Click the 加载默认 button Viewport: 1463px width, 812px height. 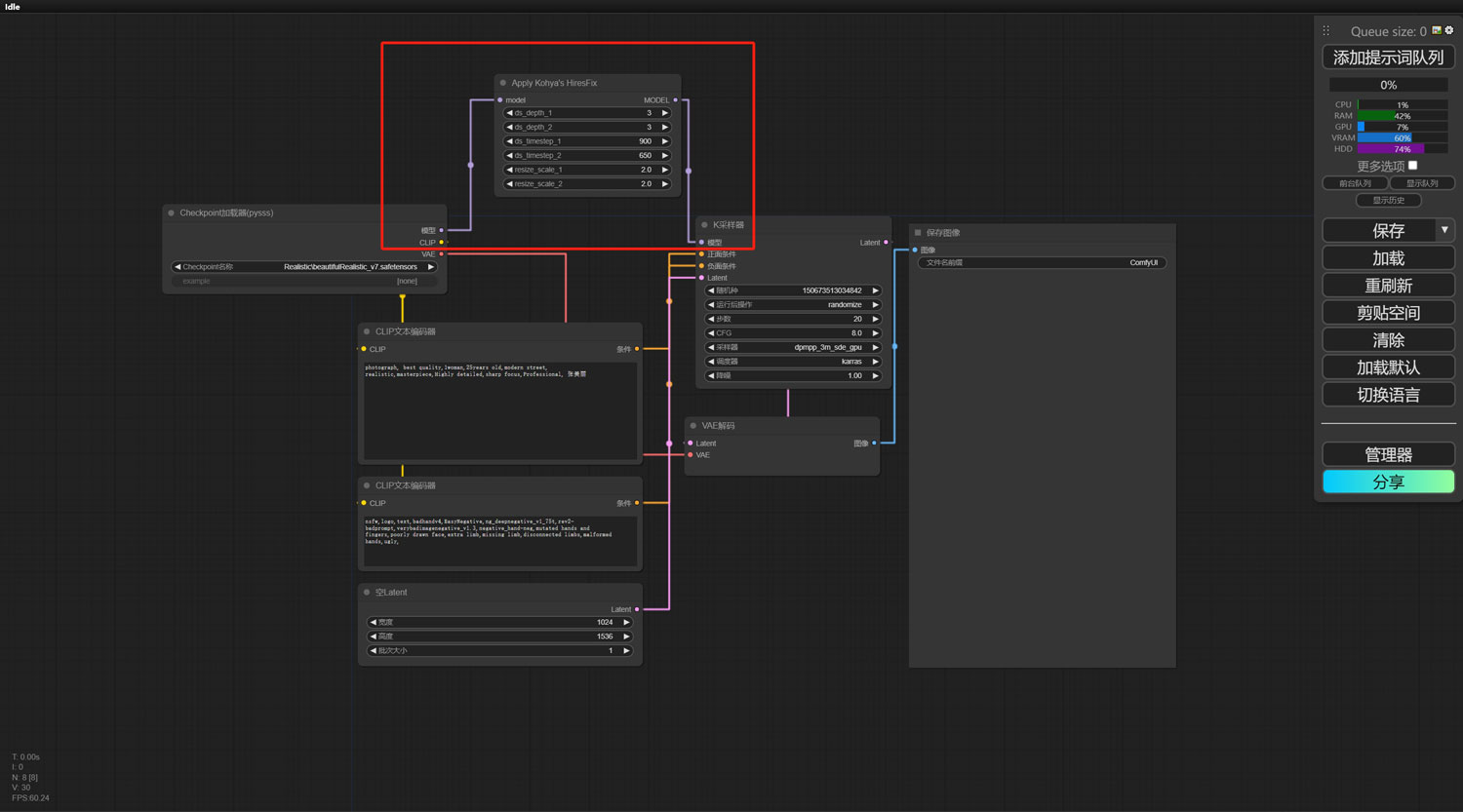click(x=1388, y=367)
